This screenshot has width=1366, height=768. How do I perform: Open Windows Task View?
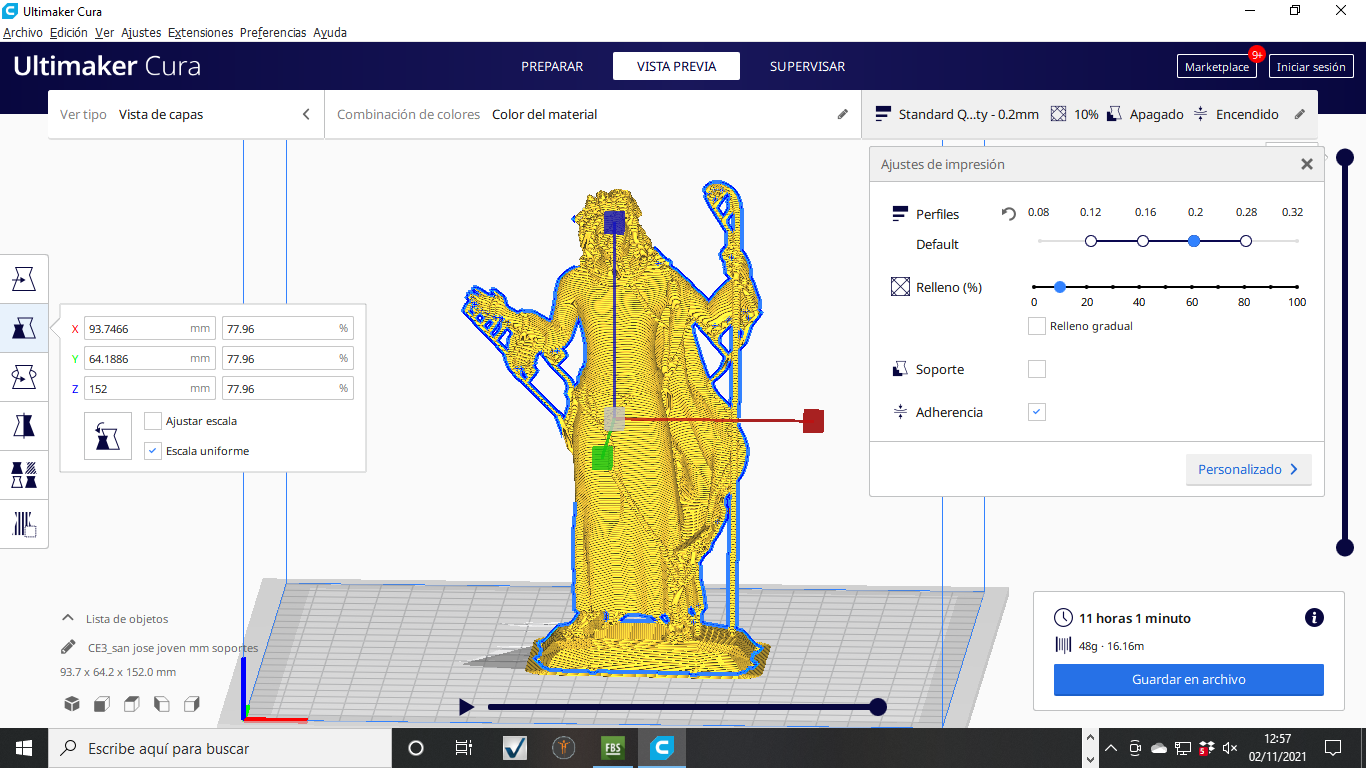[x=464, y=748]
